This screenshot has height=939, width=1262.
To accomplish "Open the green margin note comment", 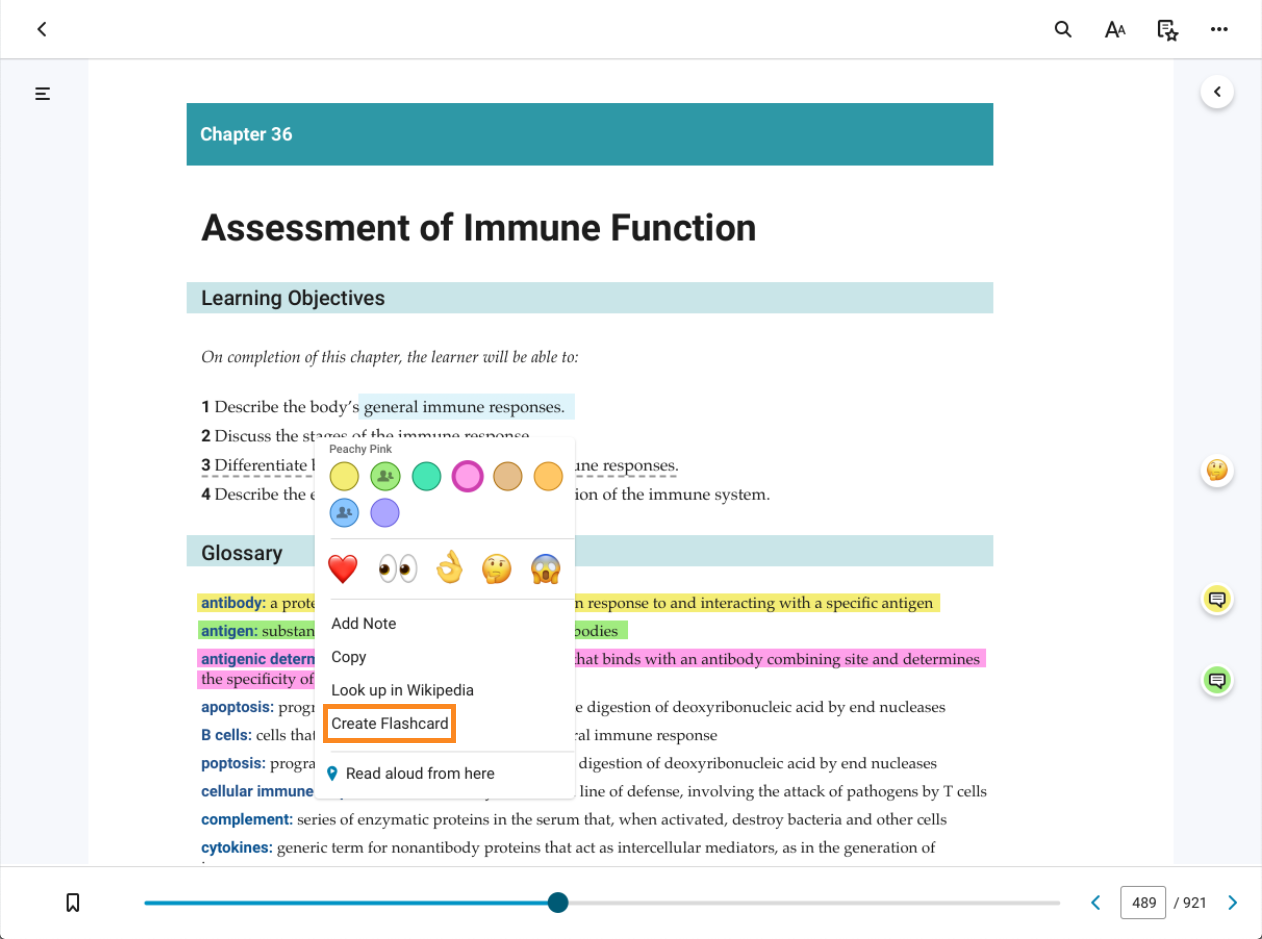I will tap(1217, 681).
